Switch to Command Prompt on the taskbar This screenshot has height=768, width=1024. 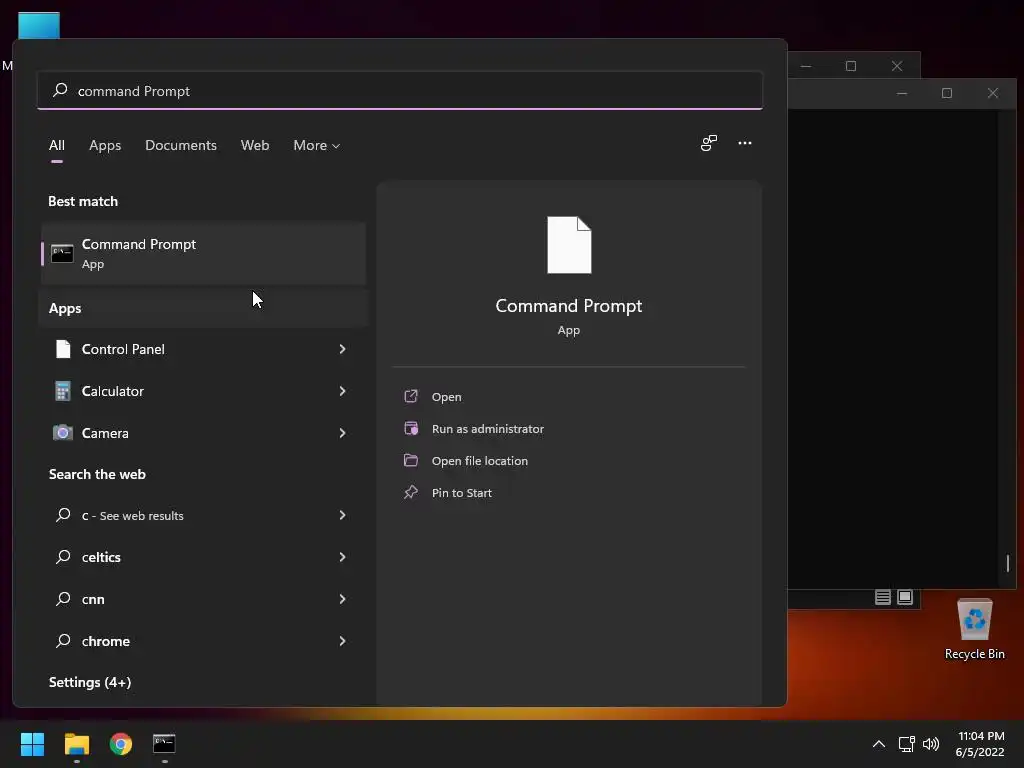coord(164,744)
